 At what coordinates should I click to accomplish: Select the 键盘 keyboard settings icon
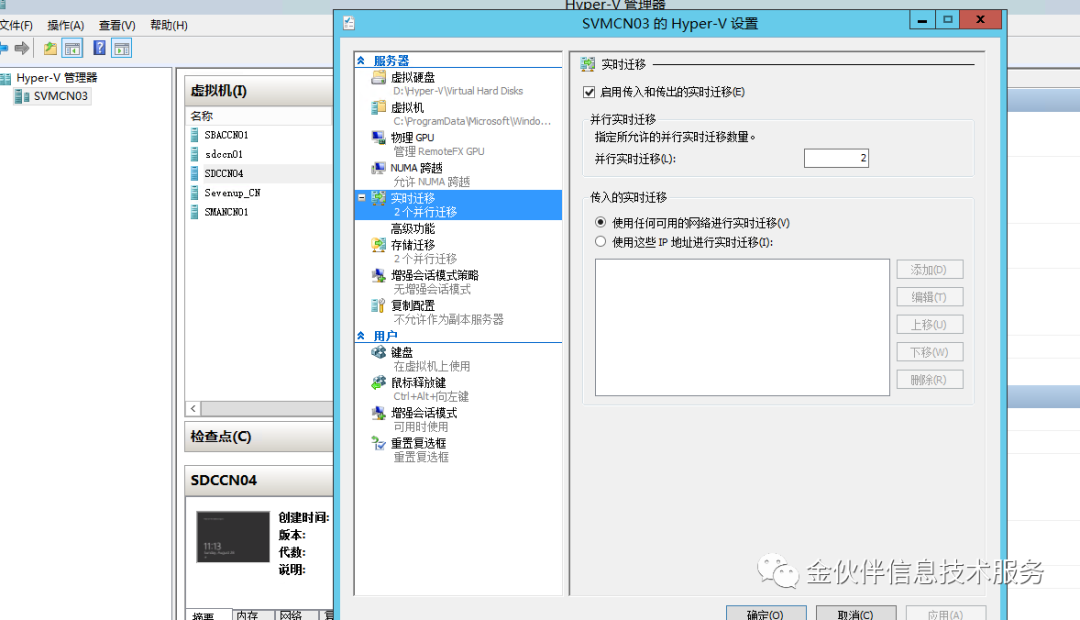click(378, 352)
